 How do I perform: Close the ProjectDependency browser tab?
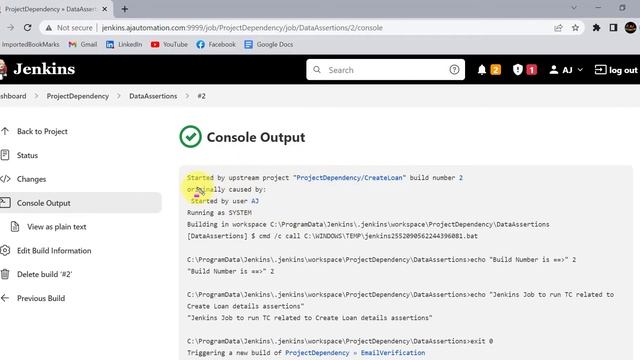pos(104,9)
